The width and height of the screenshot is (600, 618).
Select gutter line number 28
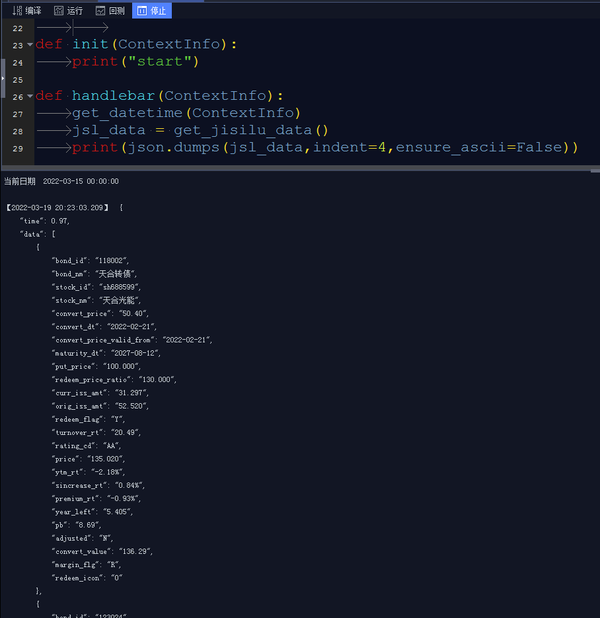click(x=18, y=131)
